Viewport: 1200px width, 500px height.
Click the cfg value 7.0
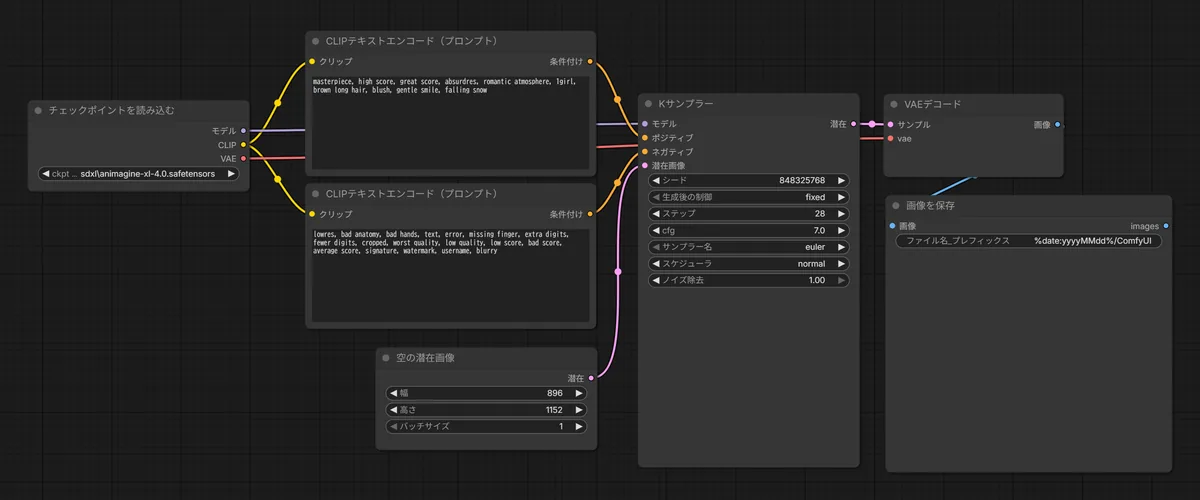pos(819,231)
